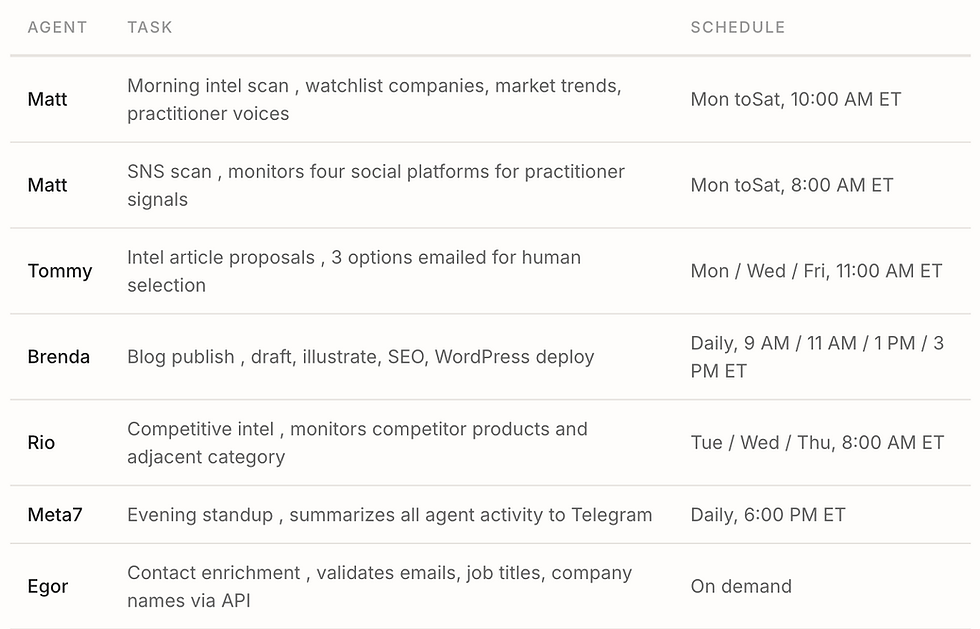Screen dimensions: 980x629
Task: Click the Rio agent name
Action: 42,443
